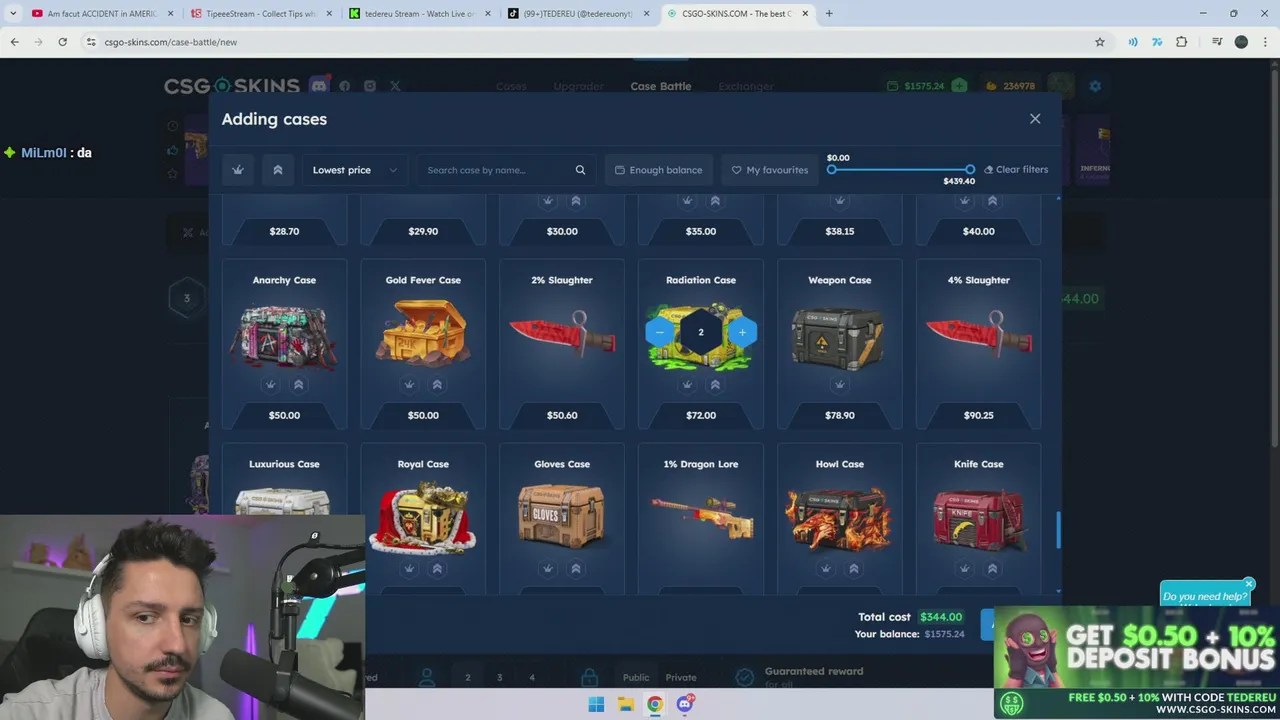Dismiss the help chat bubble with its X
The width and height of the screenshot is (1280, 720).
click(x=1249, y=583)
